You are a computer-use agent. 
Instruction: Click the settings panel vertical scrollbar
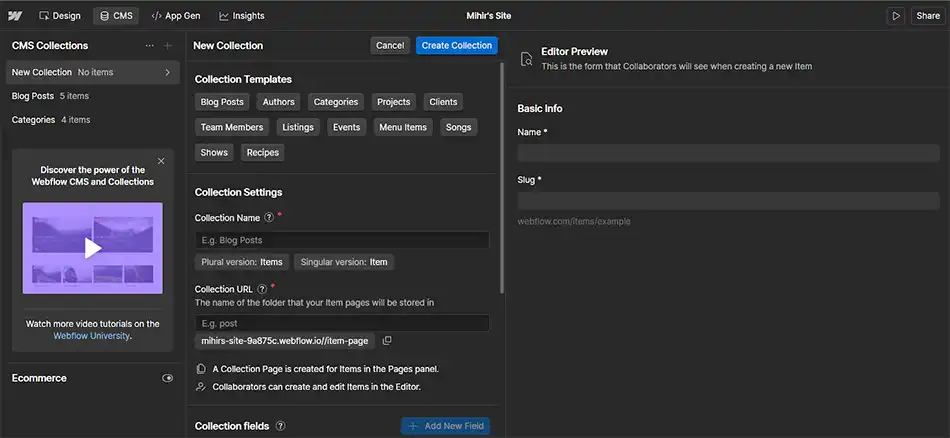pyautogui.click(x=501, y=179)
